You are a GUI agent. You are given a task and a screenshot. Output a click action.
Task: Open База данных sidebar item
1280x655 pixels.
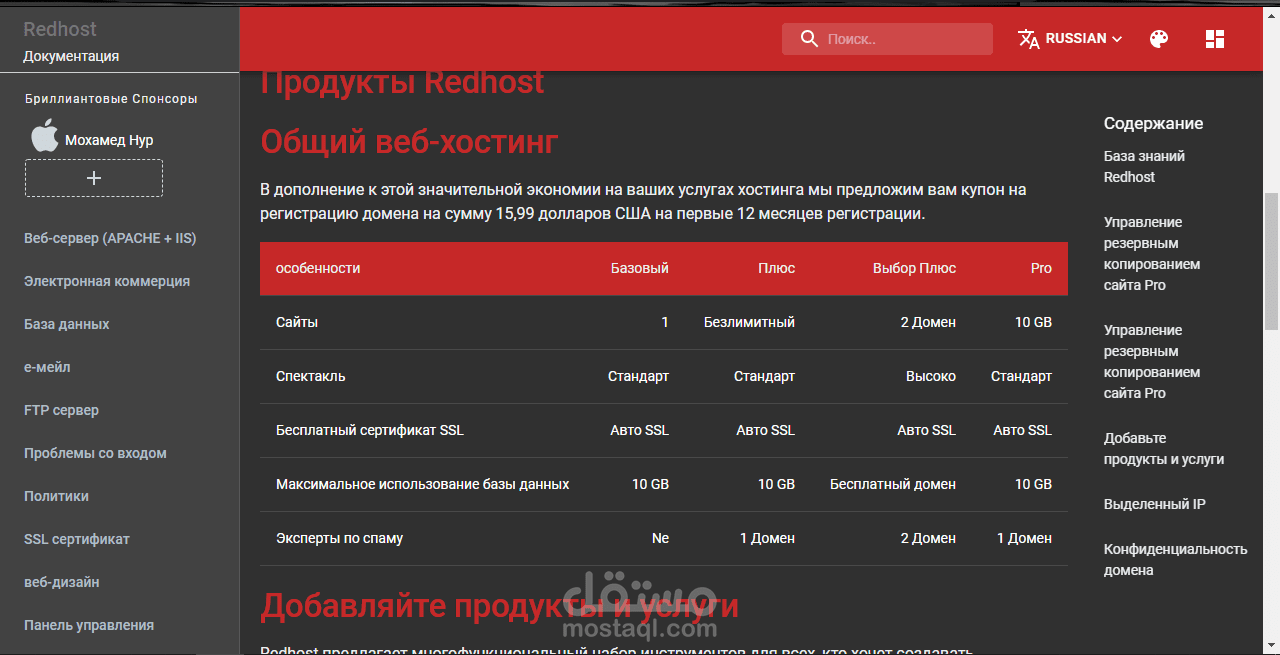coord(67,324)
